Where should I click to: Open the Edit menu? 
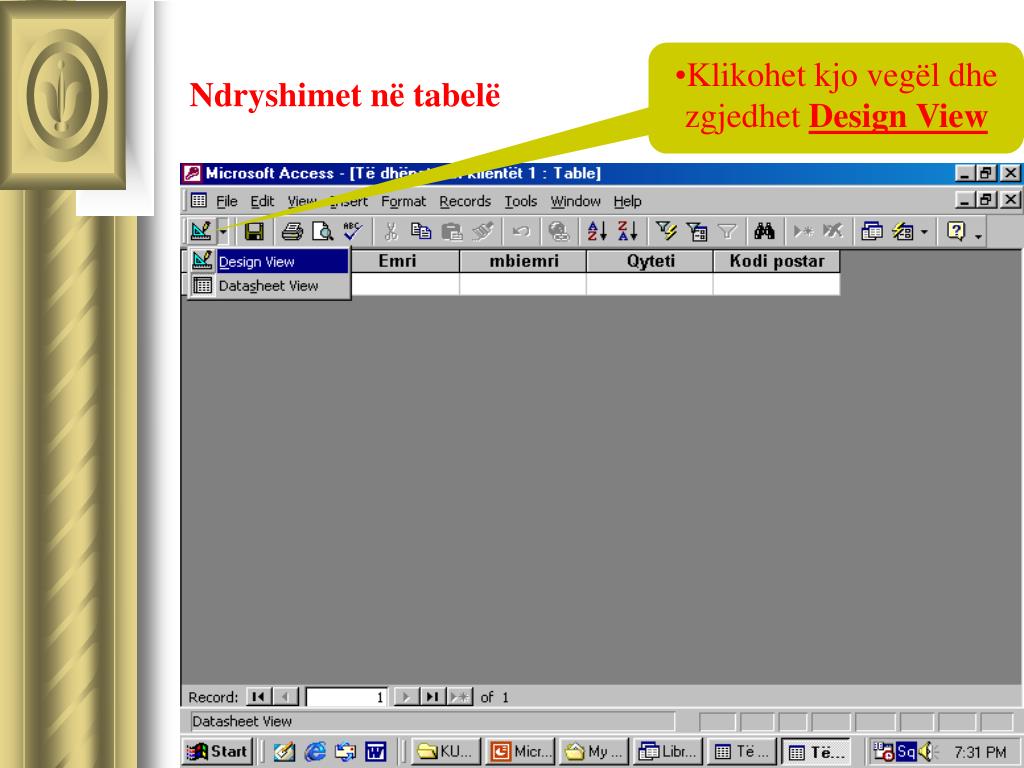point(263,201)
